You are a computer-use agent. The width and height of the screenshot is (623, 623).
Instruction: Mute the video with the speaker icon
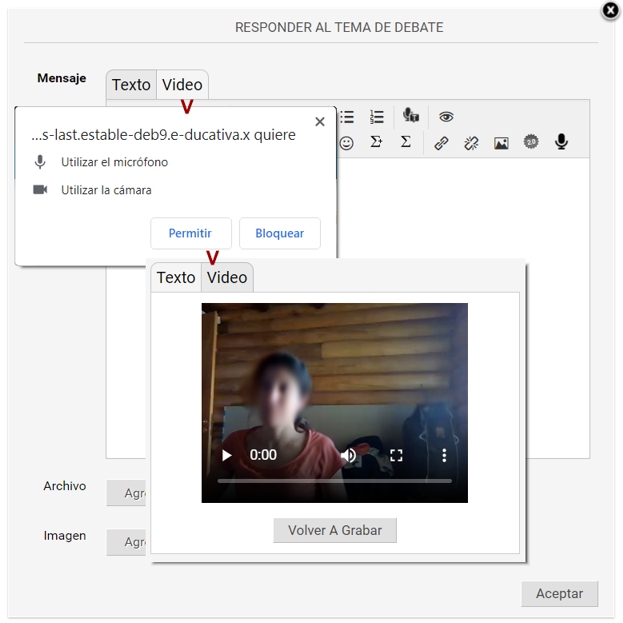pyautogui.click(x=348, y=455)
